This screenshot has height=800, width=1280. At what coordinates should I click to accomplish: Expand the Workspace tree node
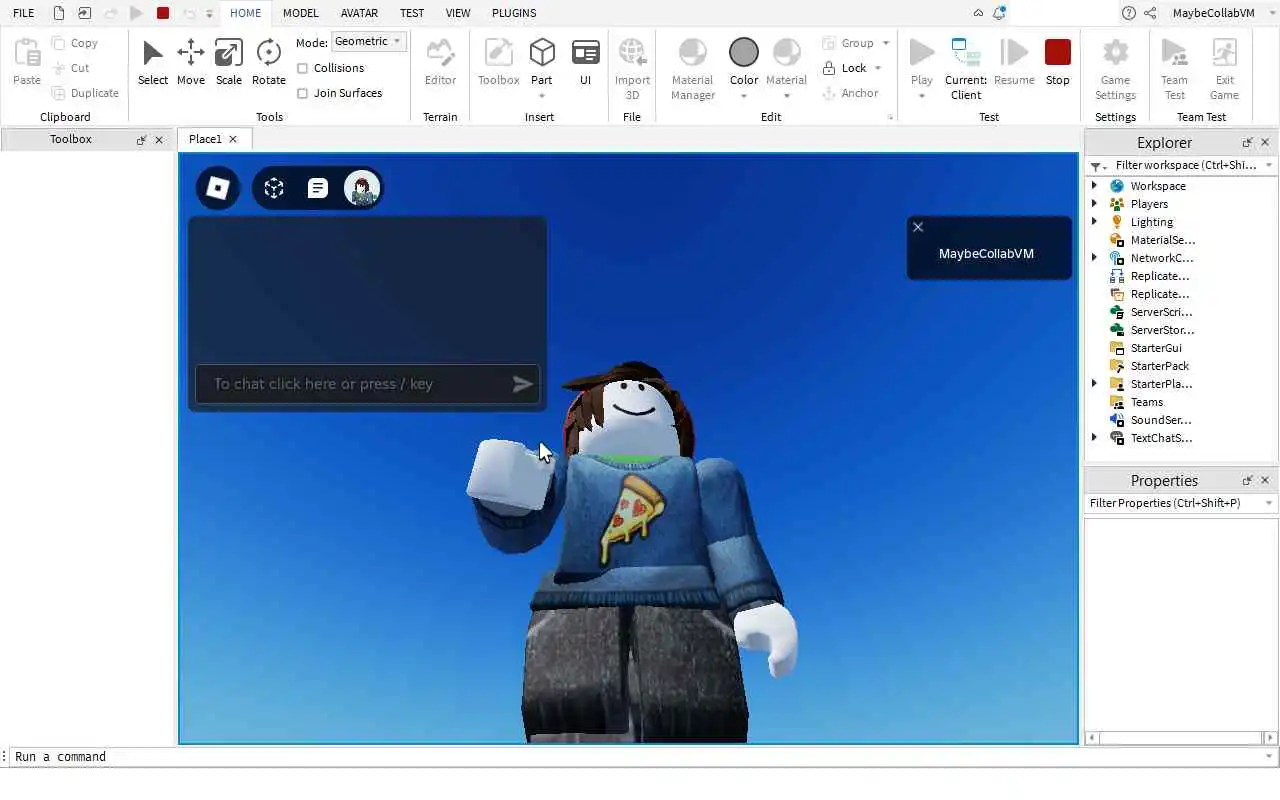click(x=1094, y=186)
